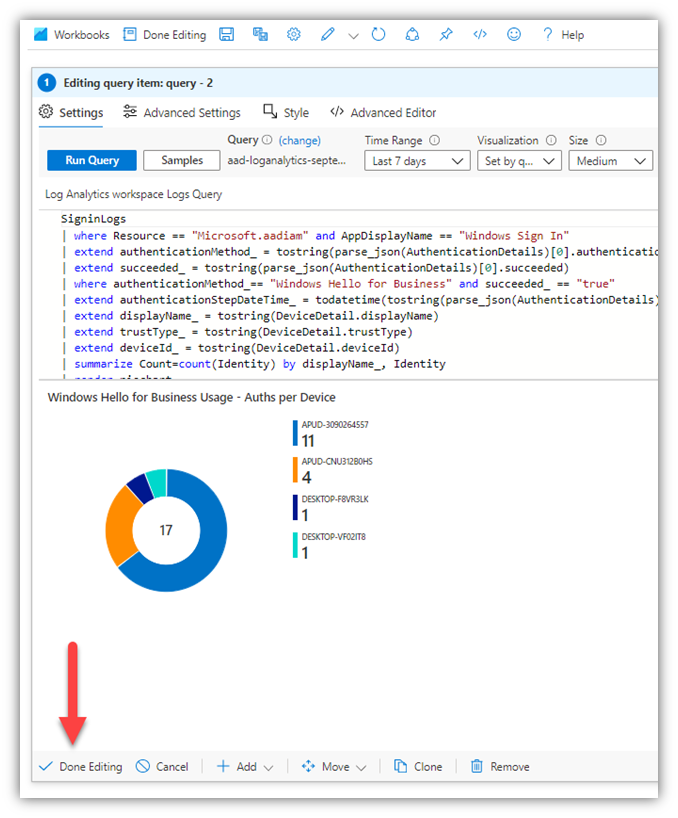Click Done Editing at the bottom bar
The height and width of the screenshot is (818, 678).
[x=81, y=766]
